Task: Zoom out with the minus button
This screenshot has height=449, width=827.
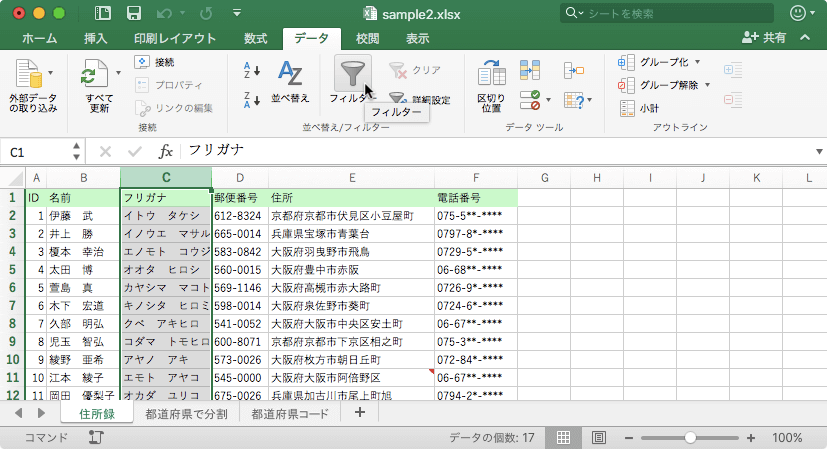Action: 629,438
